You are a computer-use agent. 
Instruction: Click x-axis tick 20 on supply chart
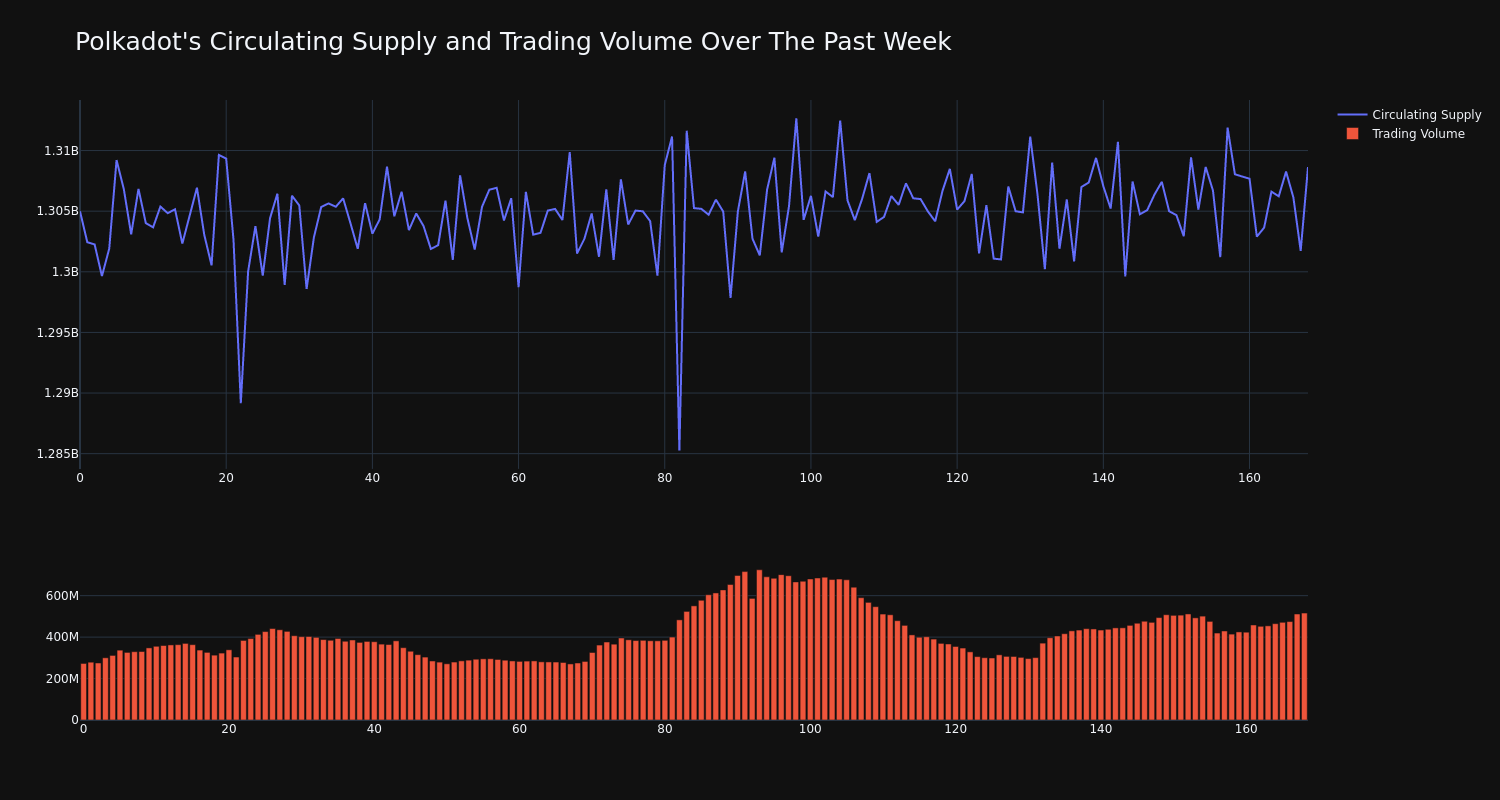226,478
